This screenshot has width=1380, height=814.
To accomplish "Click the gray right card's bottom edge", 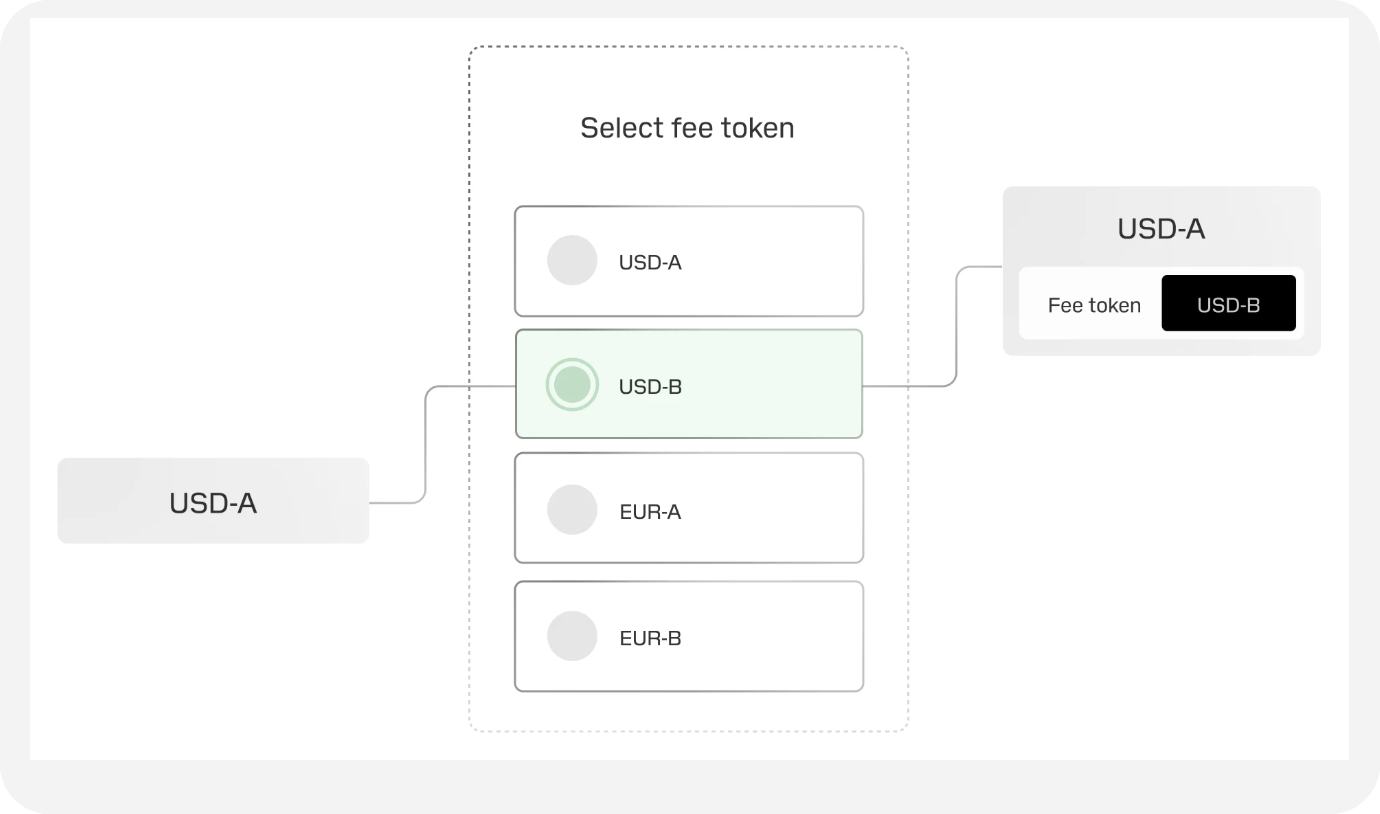I will click(x=1161, y=352).
